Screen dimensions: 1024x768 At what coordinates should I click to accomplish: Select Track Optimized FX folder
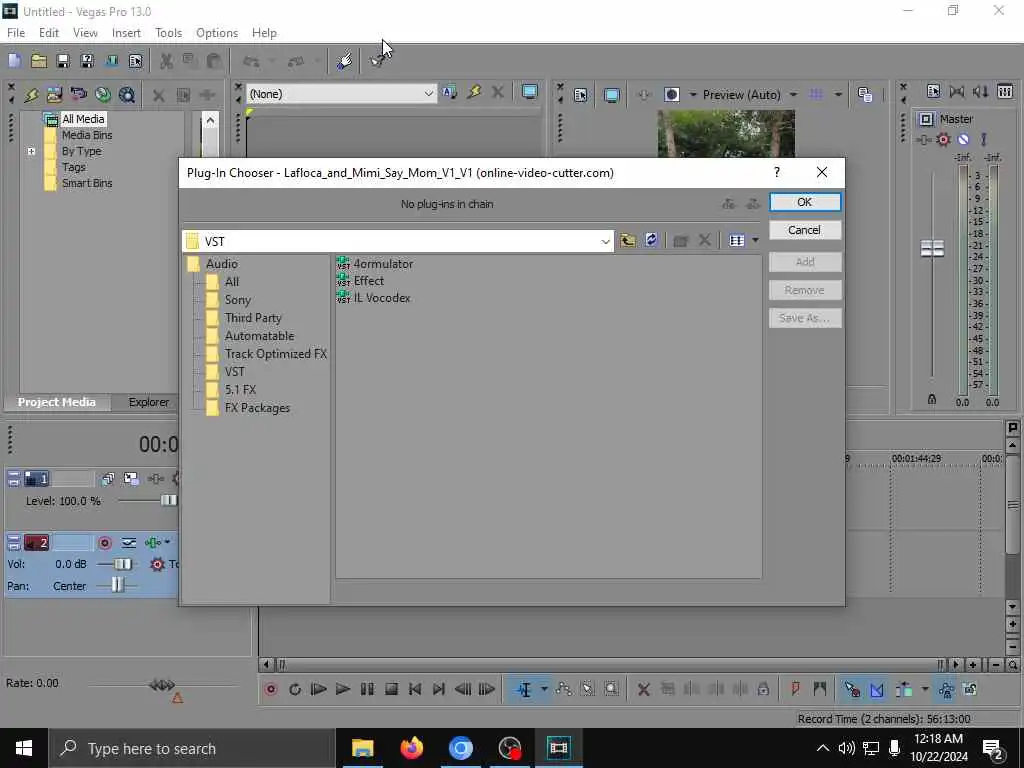[x=266, y=354]
